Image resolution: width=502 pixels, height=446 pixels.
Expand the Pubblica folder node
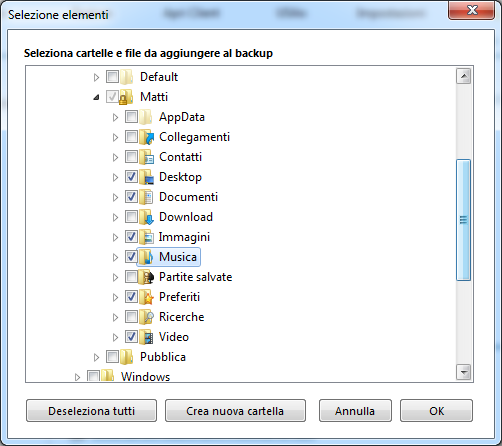96,357
